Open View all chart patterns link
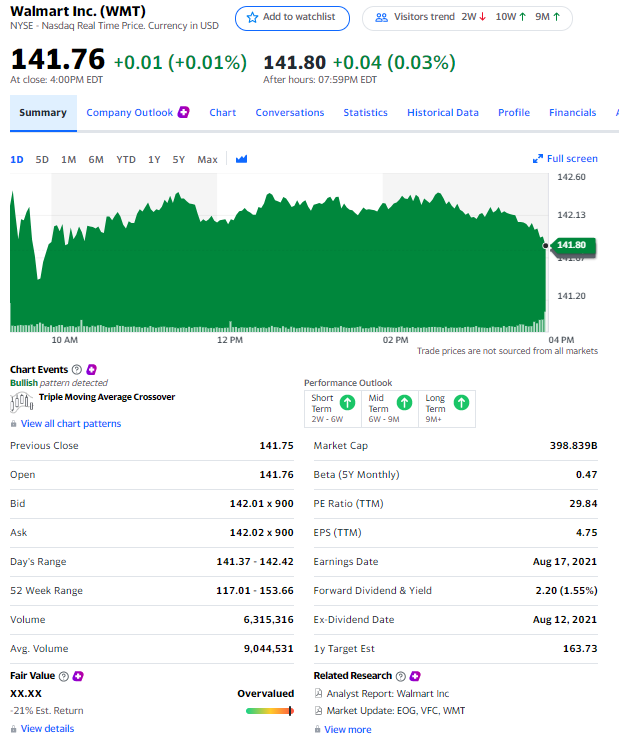The width and height of the screenshot is (619, 746). pos(71,424)
